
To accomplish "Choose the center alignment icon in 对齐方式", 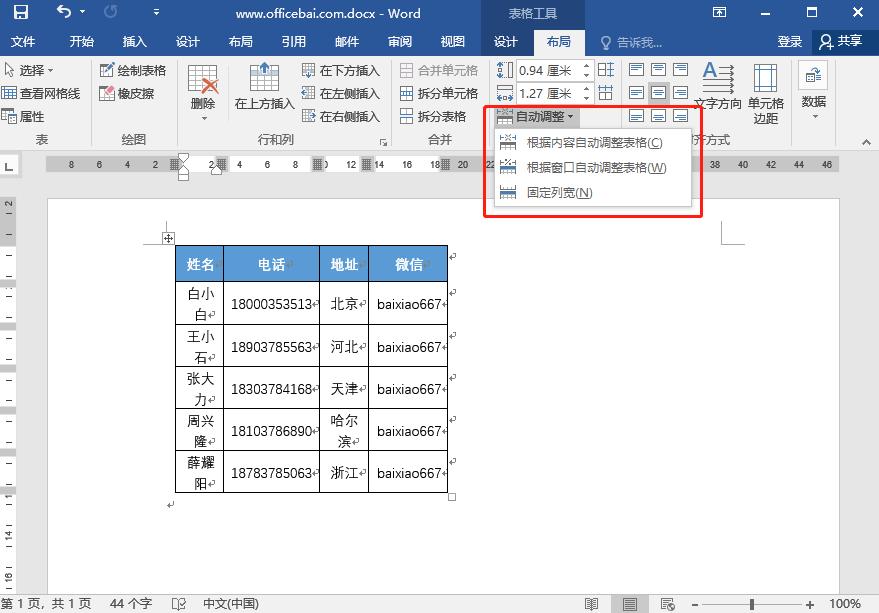I will point(658,92).
